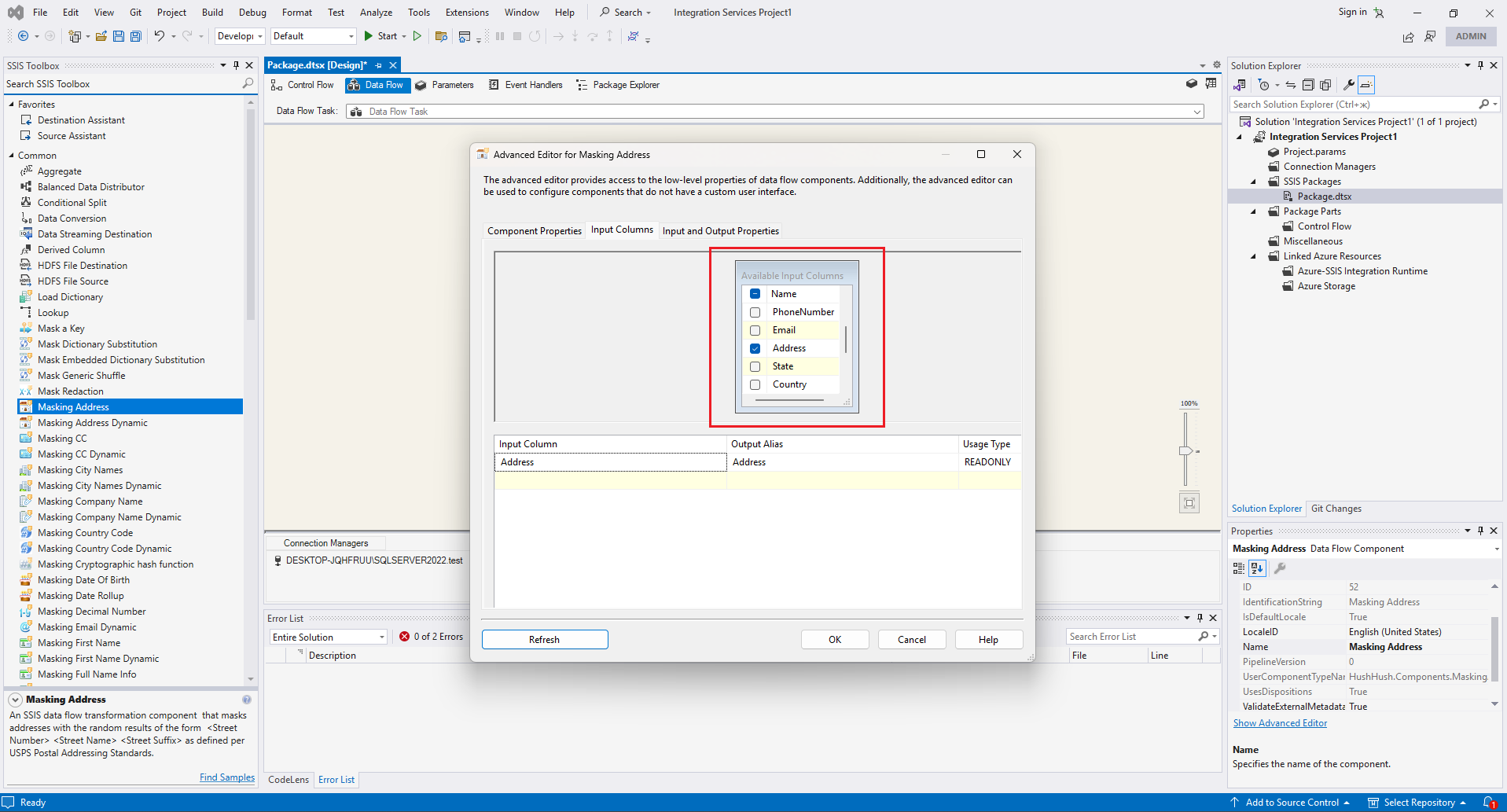
Task: Open the Default platform dropdown
Action: pyautogui.click(x=313, y=36)
